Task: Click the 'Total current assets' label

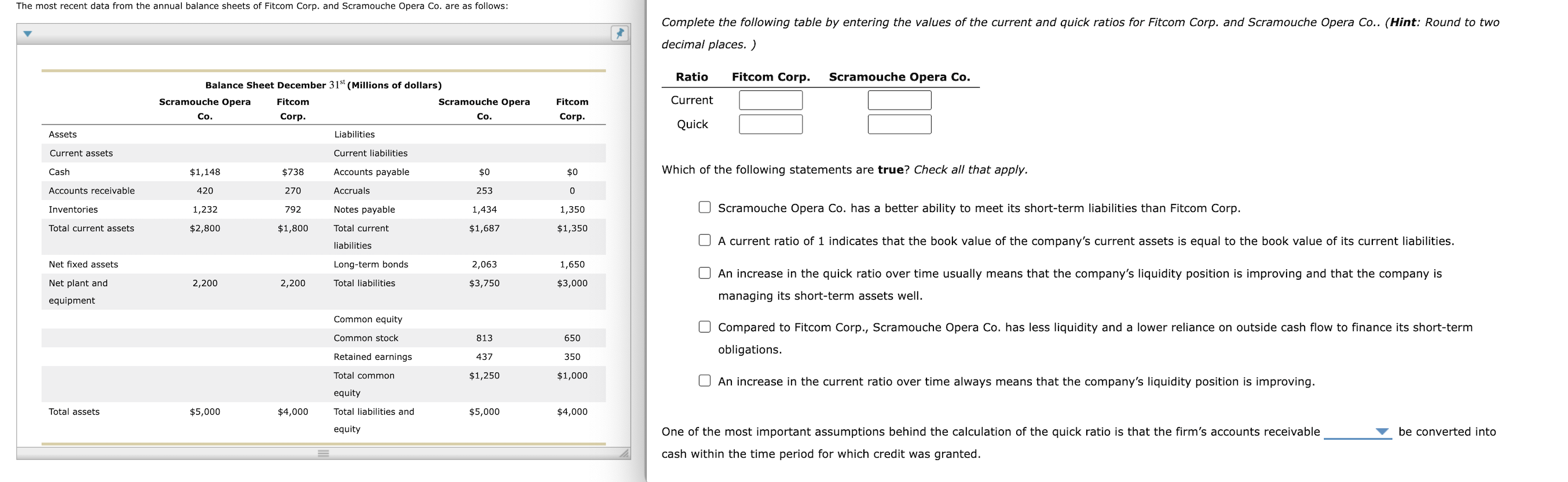Action: (x=91, y=228)
